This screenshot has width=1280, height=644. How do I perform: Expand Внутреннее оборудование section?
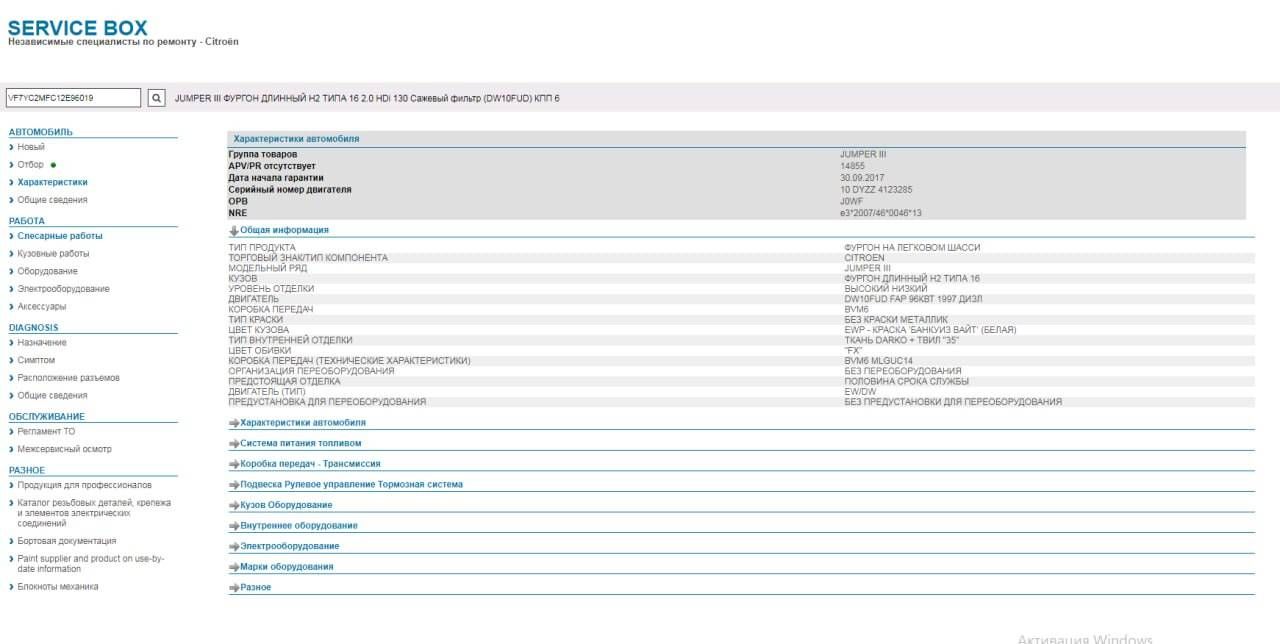coord(299,526)
